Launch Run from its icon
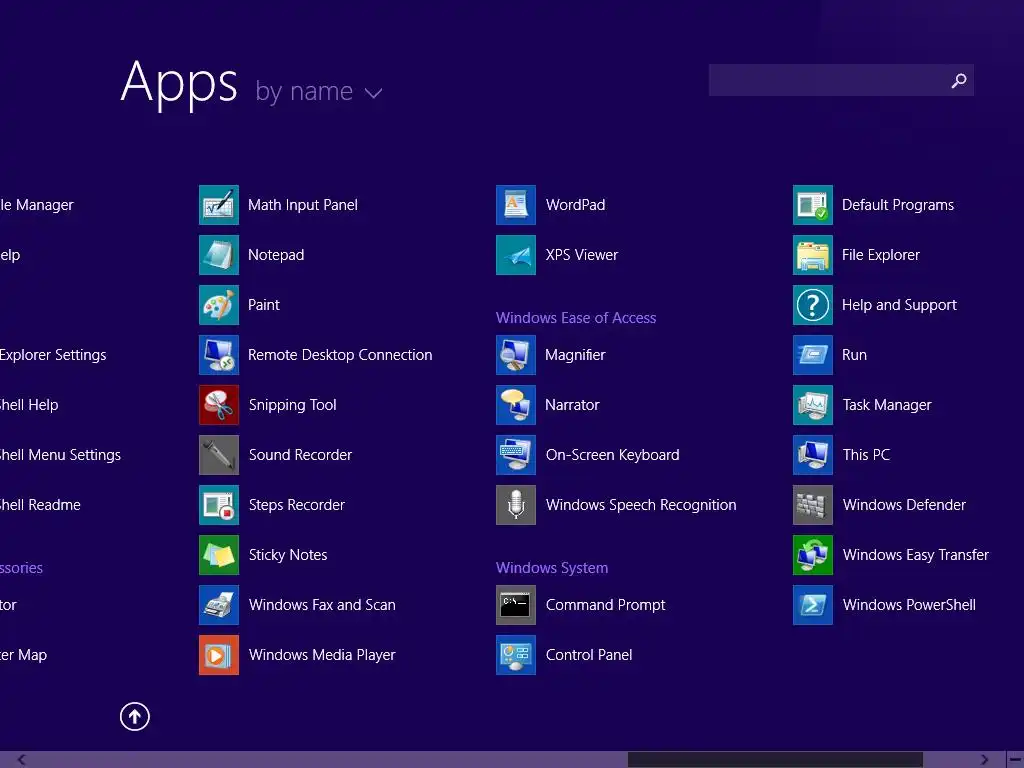This screenshot has width=1024, height=768. [813, 355]
